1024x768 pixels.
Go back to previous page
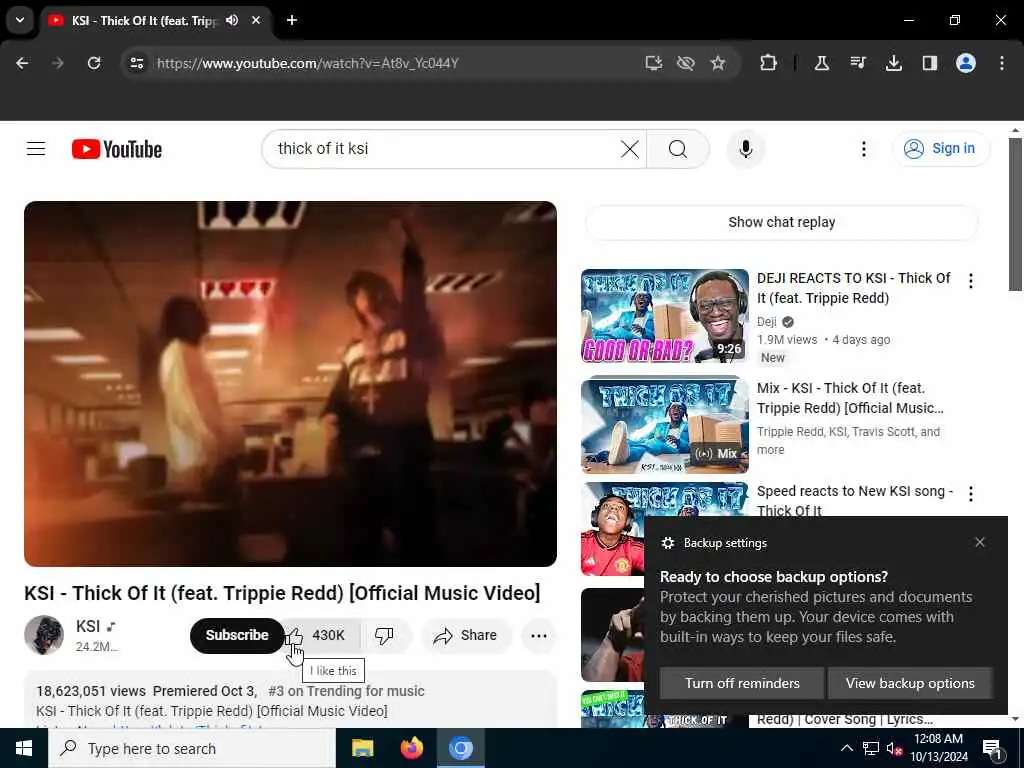(x=22, y=63)
